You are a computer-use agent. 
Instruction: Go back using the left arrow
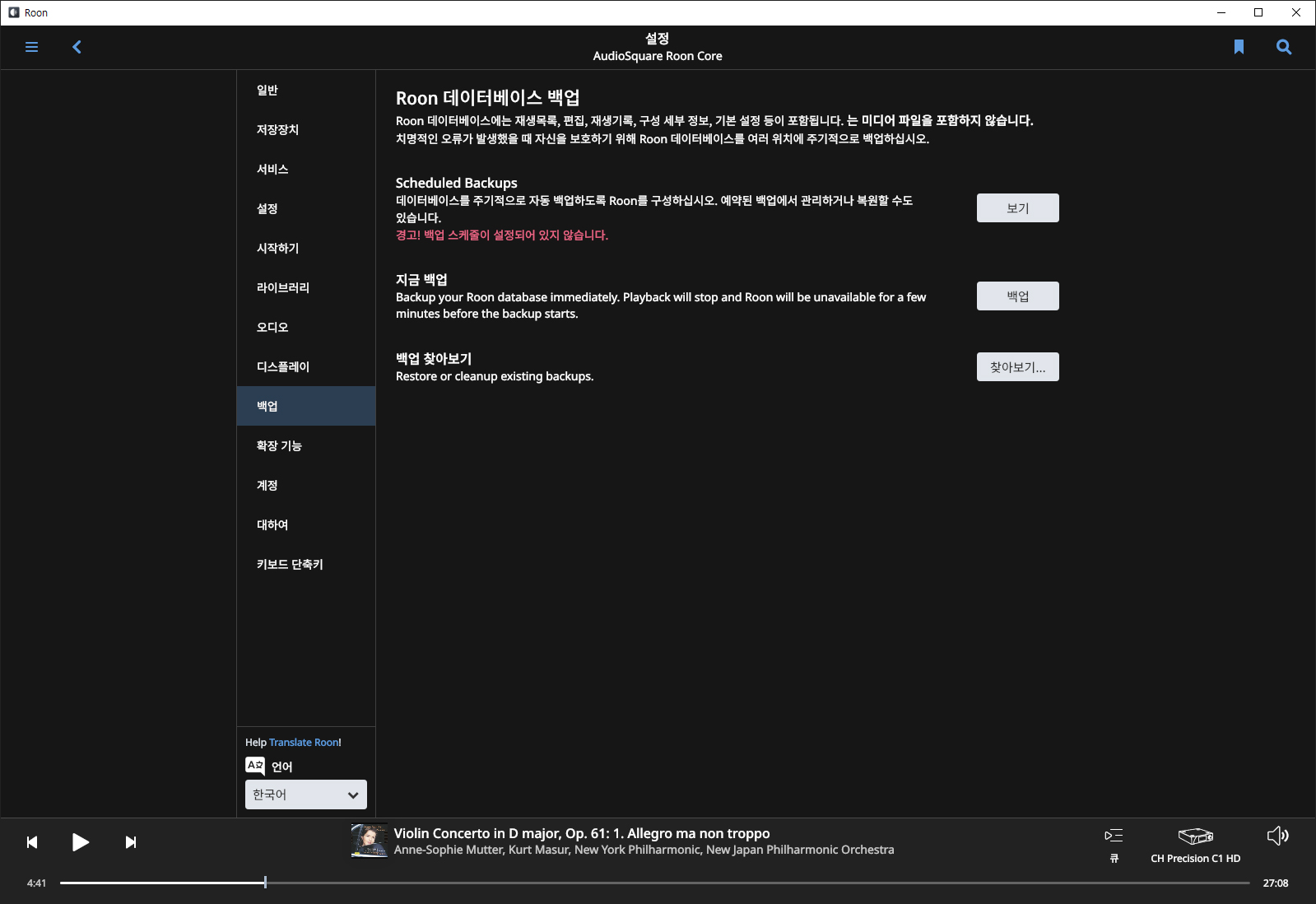click(77, 47)
